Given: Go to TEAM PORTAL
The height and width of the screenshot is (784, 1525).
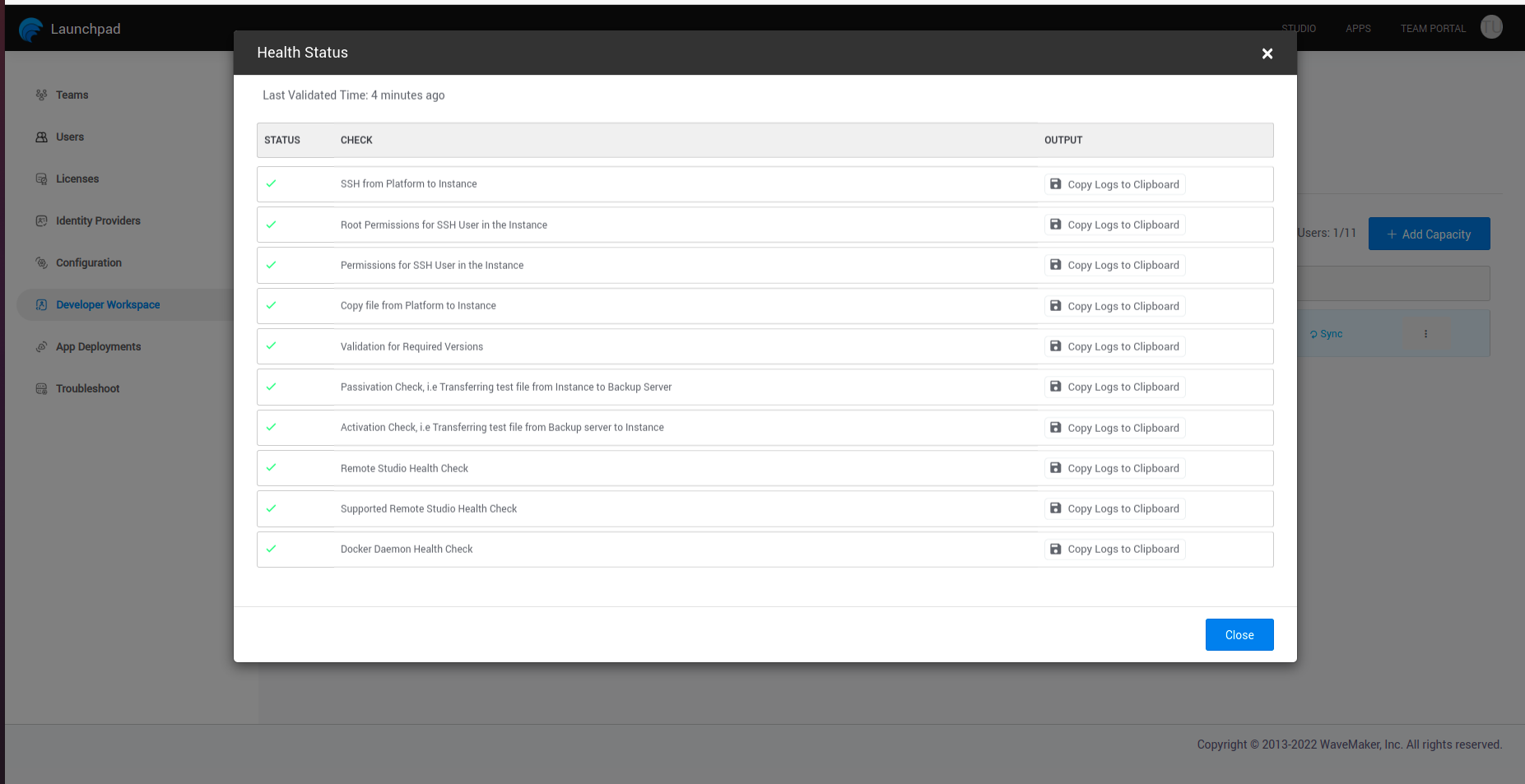Looking at the screenshot, I should (1433, 28).
